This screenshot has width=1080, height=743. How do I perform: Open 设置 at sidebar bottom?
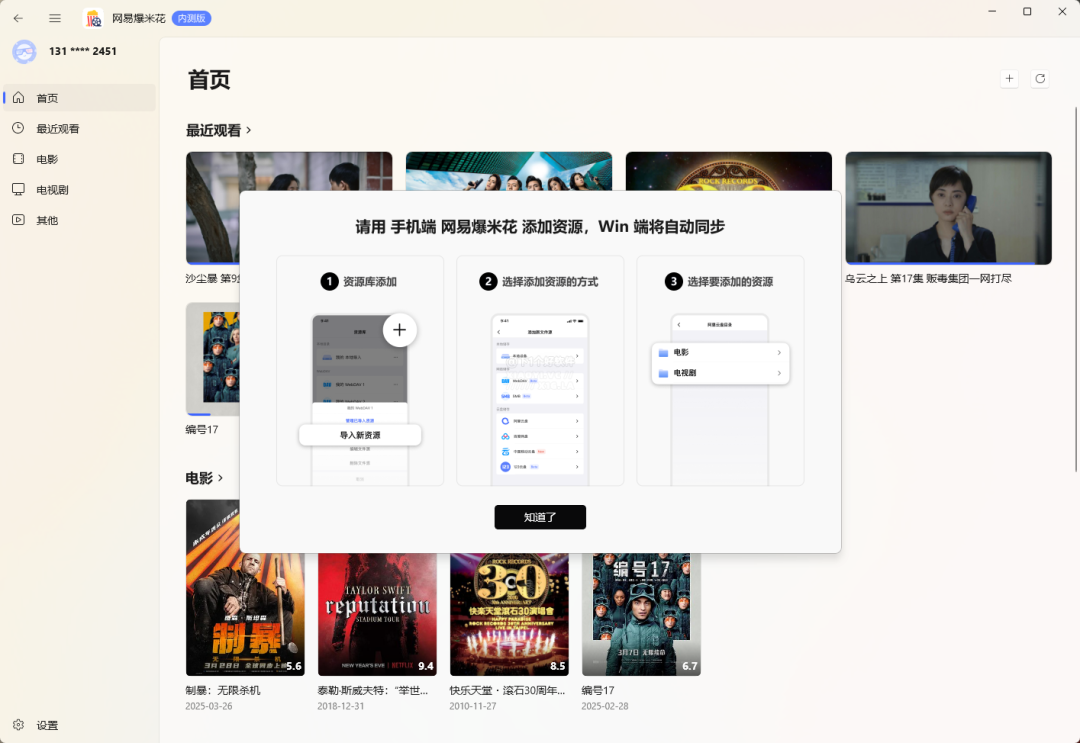point(79,724)
